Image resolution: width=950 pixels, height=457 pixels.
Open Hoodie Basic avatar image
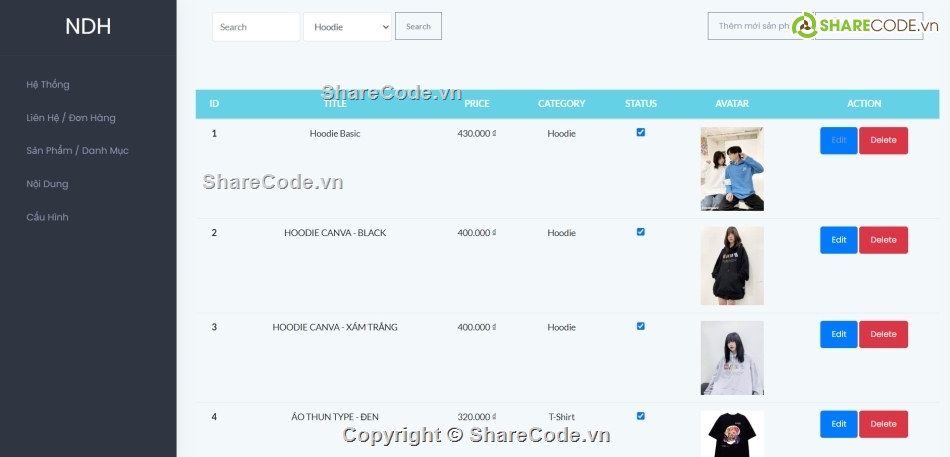click(x=732, y=168)
